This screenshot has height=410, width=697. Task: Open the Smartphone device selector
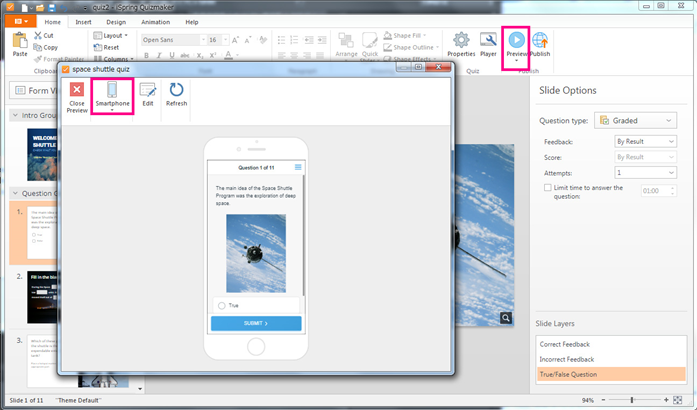112,96
